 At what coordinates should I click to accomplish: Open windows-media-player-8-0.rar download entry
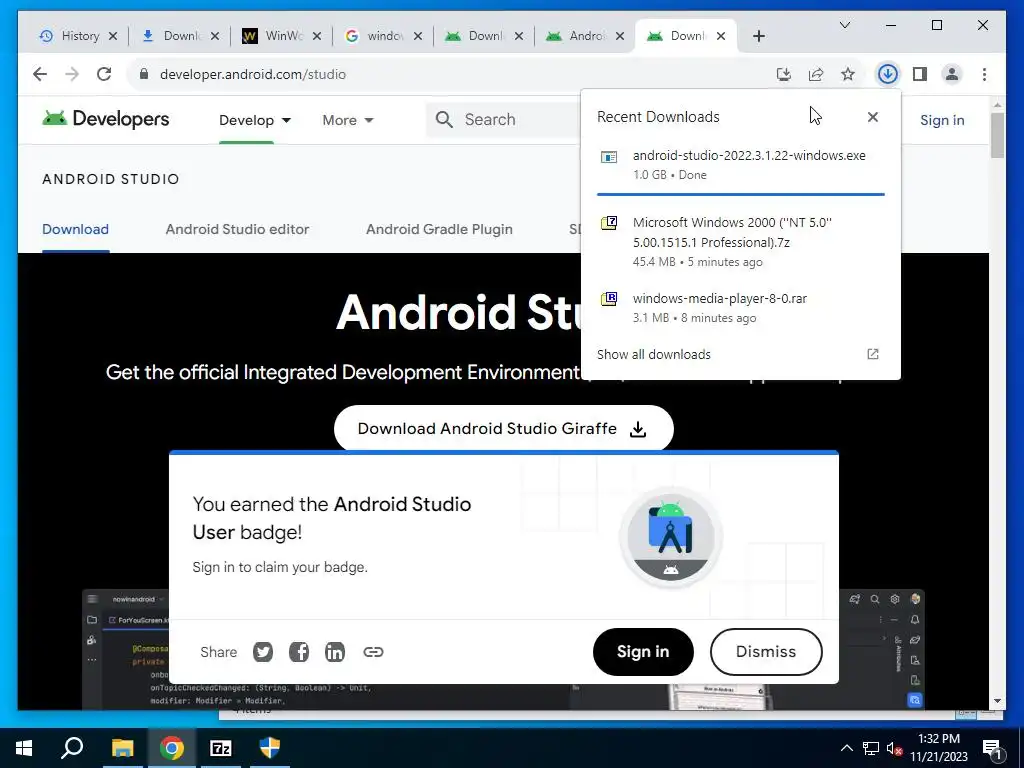[741, 308]
